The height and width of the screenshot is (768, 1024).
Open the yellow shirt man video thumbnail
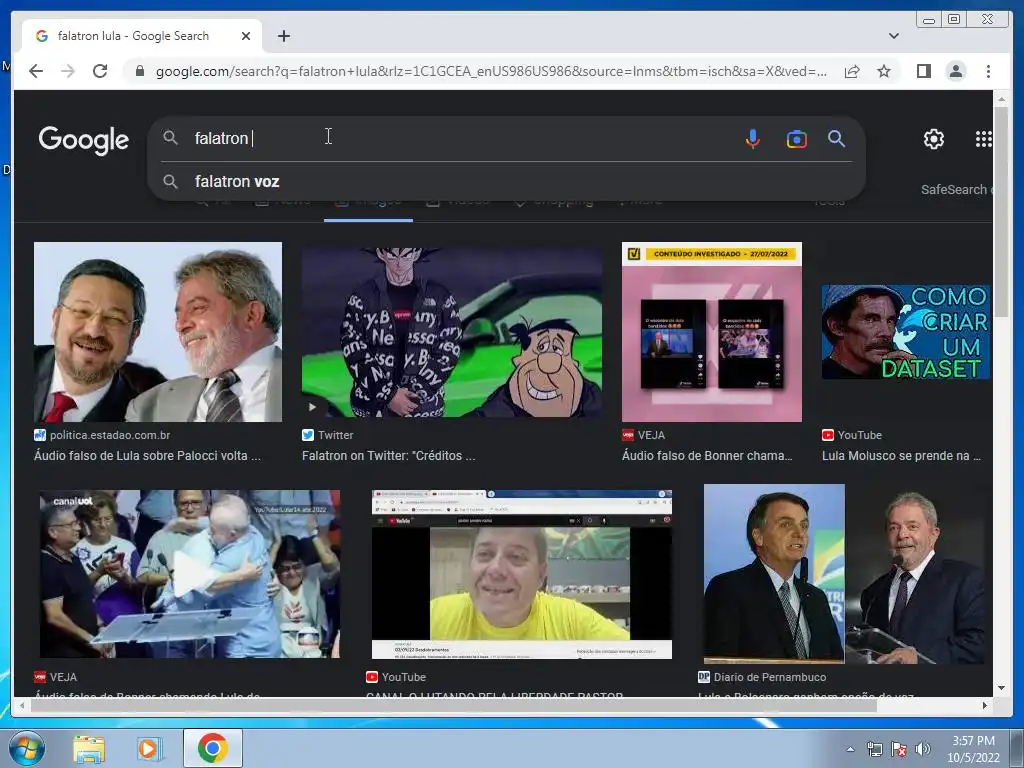(x=522, y=574)
